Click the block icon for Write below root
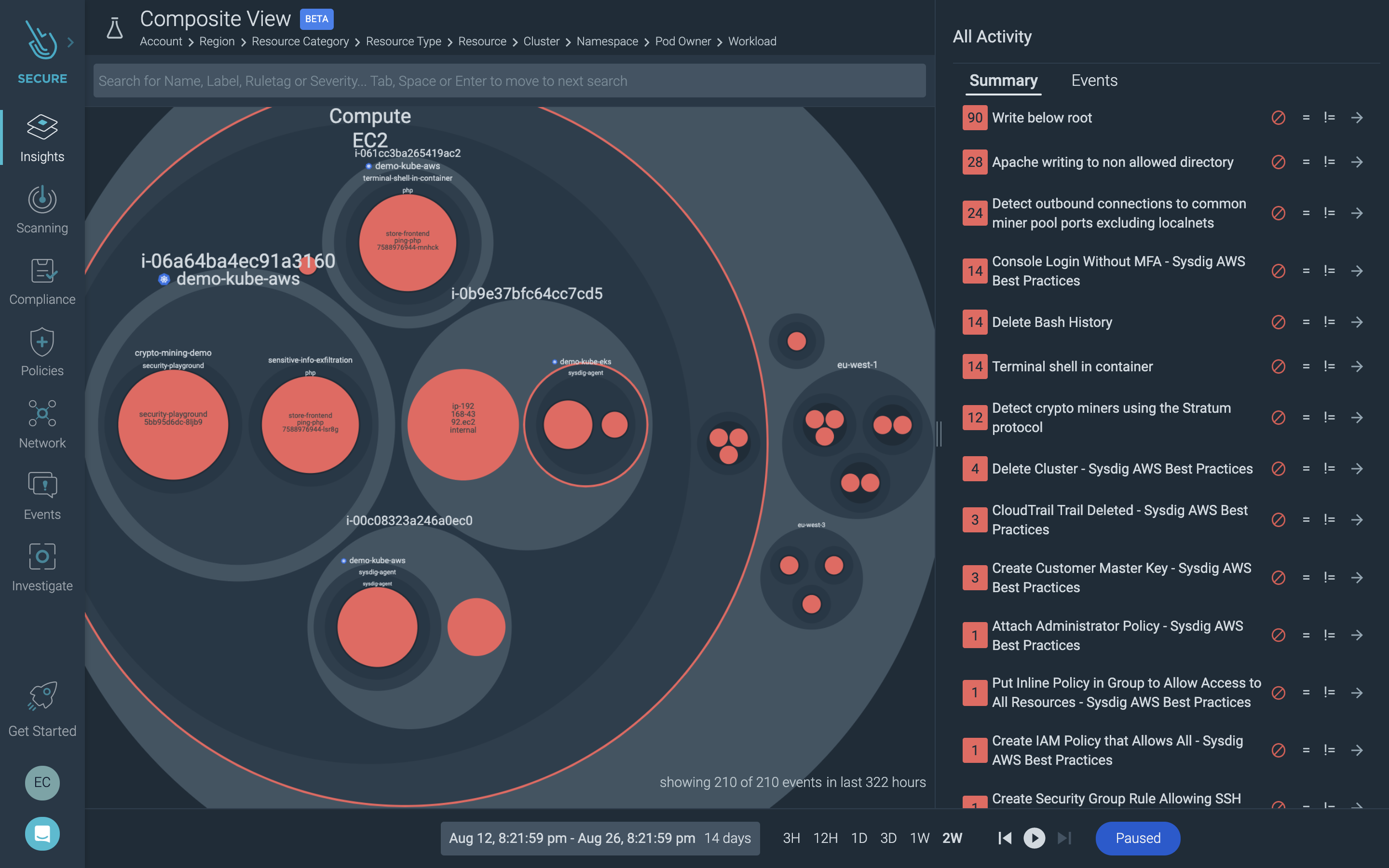Screen dimensions: 1389x868 pyautogui.click(x=1278, y=118)
